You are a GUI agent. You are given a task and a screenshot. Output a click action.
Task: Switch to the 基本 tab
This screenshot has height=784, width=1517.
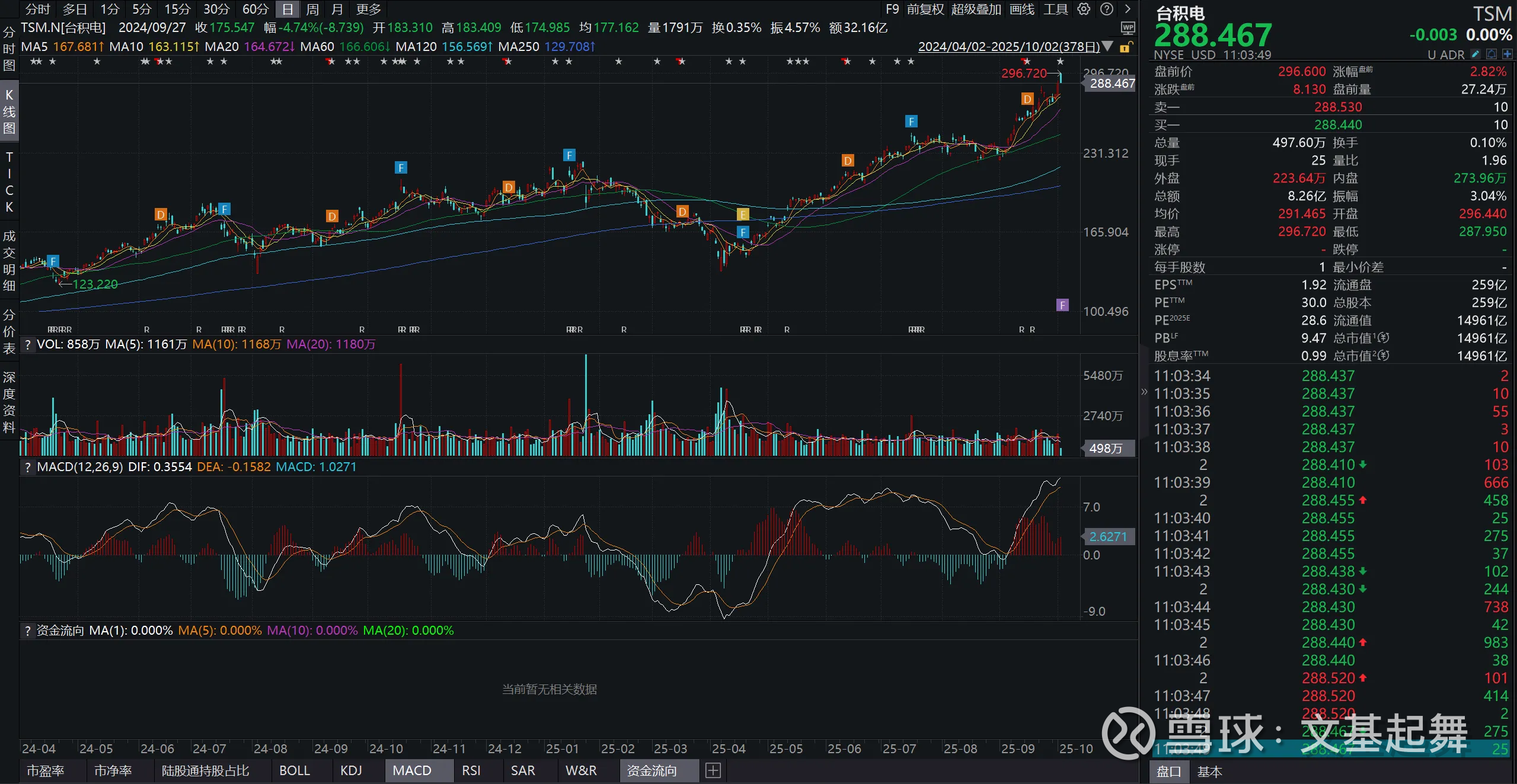[x=1209, y=772]
